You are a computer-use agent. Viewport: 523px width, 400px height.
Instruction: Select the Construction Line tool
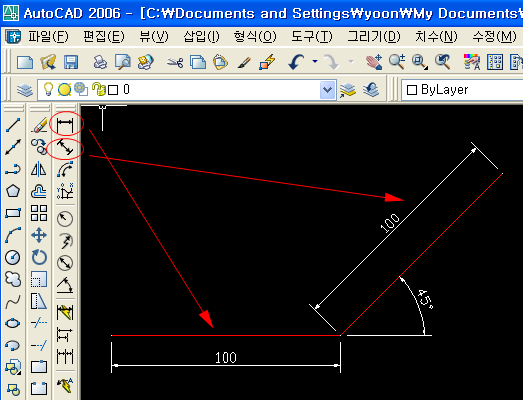point(13,147)
